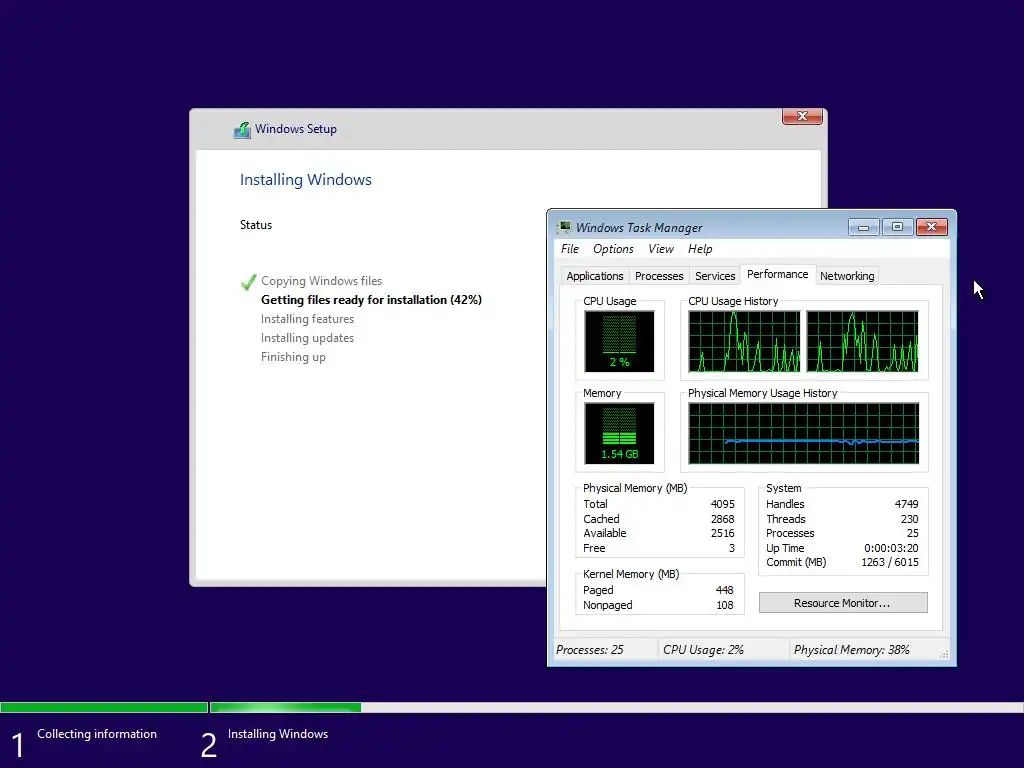Click the Physical Memory Usage History graph
This screenshot has height=768, width=1024.
coord(804,434)
